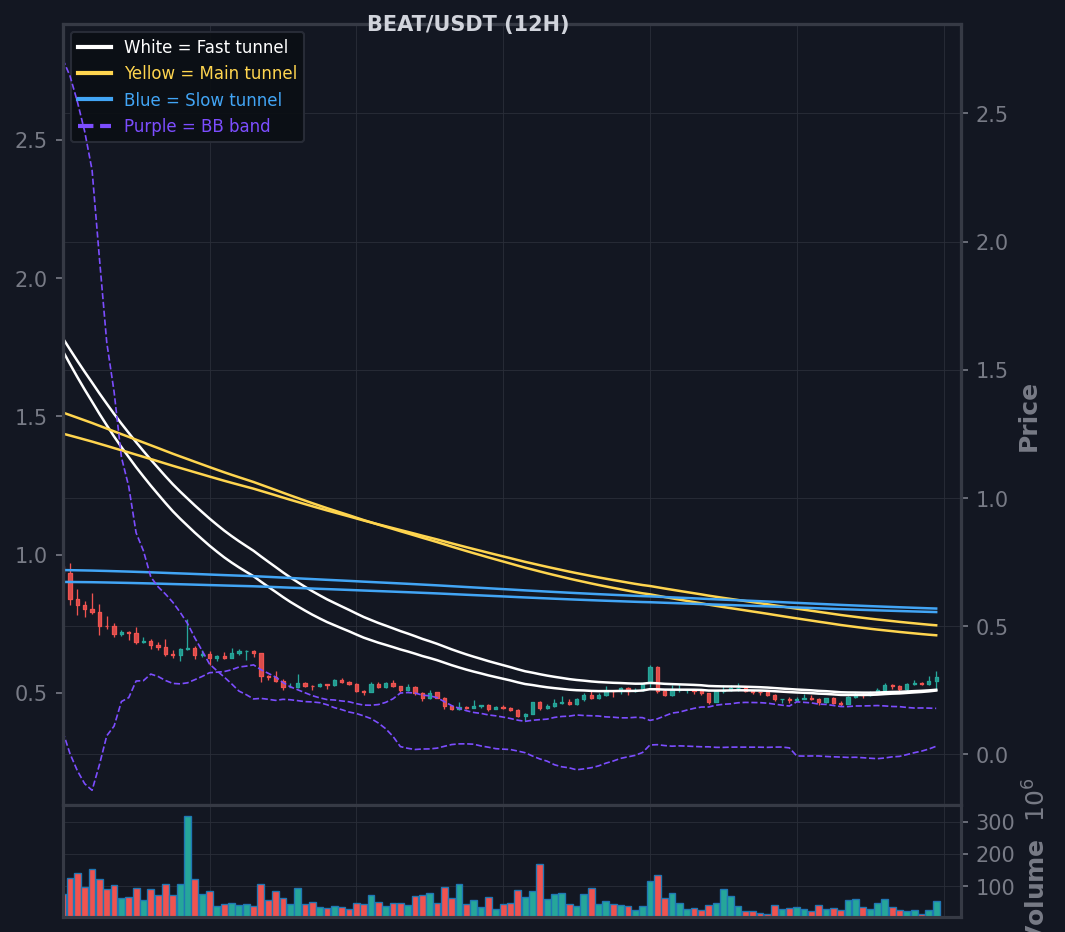Click the yellow Main tunnel legend line
1065x932 pixels.
pyautogui.click(x=94, y=73)
